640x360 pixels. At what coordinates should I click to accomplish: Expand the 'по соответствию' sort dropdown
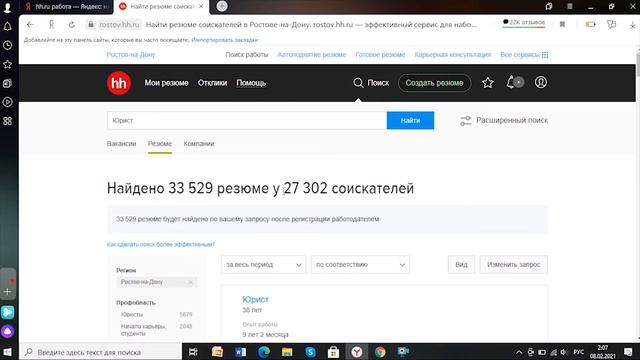(360, 264)
